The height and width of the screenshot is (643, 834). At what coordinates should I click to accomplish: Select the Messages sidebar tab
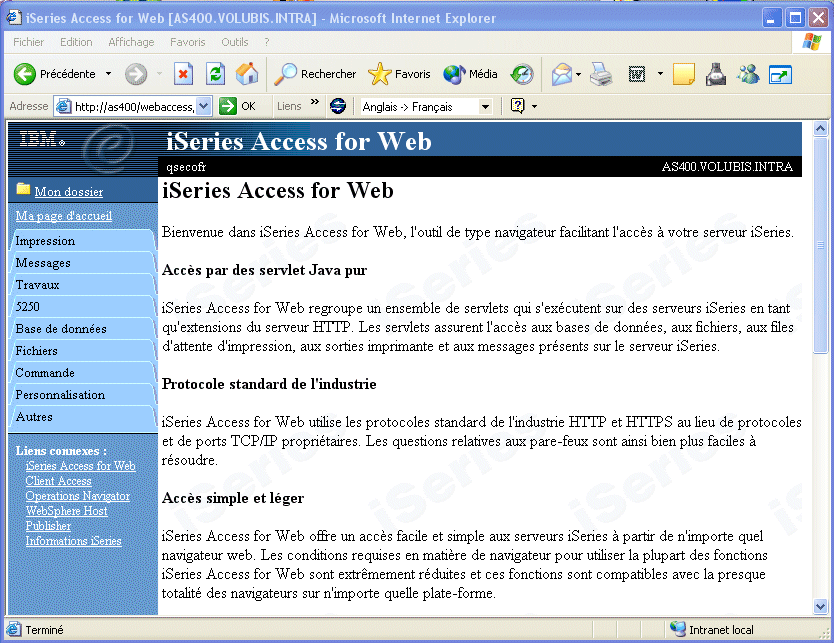pyautogui.click(x=83, y=263)
